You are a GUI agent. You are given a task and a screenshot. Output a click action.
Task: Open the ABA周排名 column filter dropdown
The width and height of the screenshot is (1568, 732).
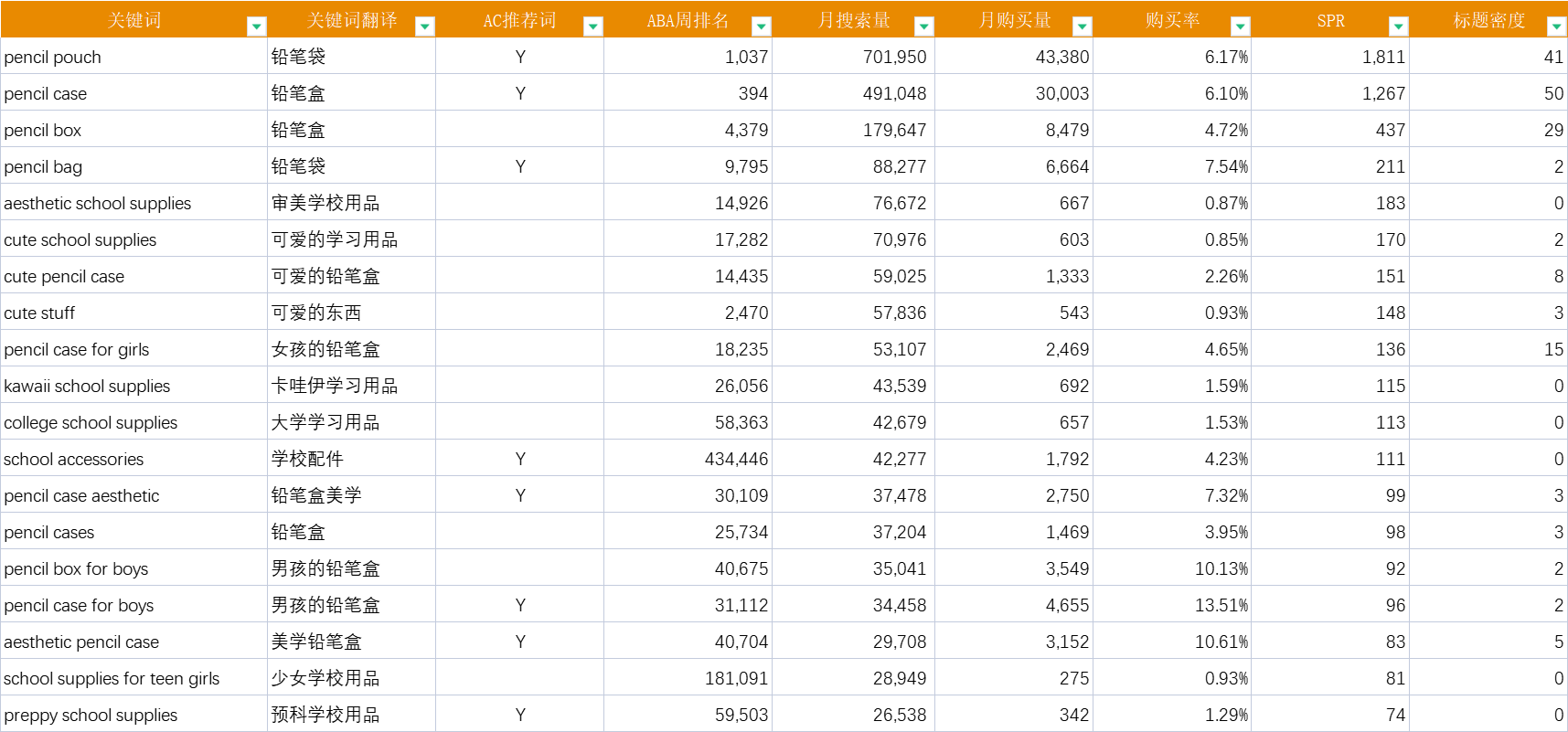[x=761, y=27]
